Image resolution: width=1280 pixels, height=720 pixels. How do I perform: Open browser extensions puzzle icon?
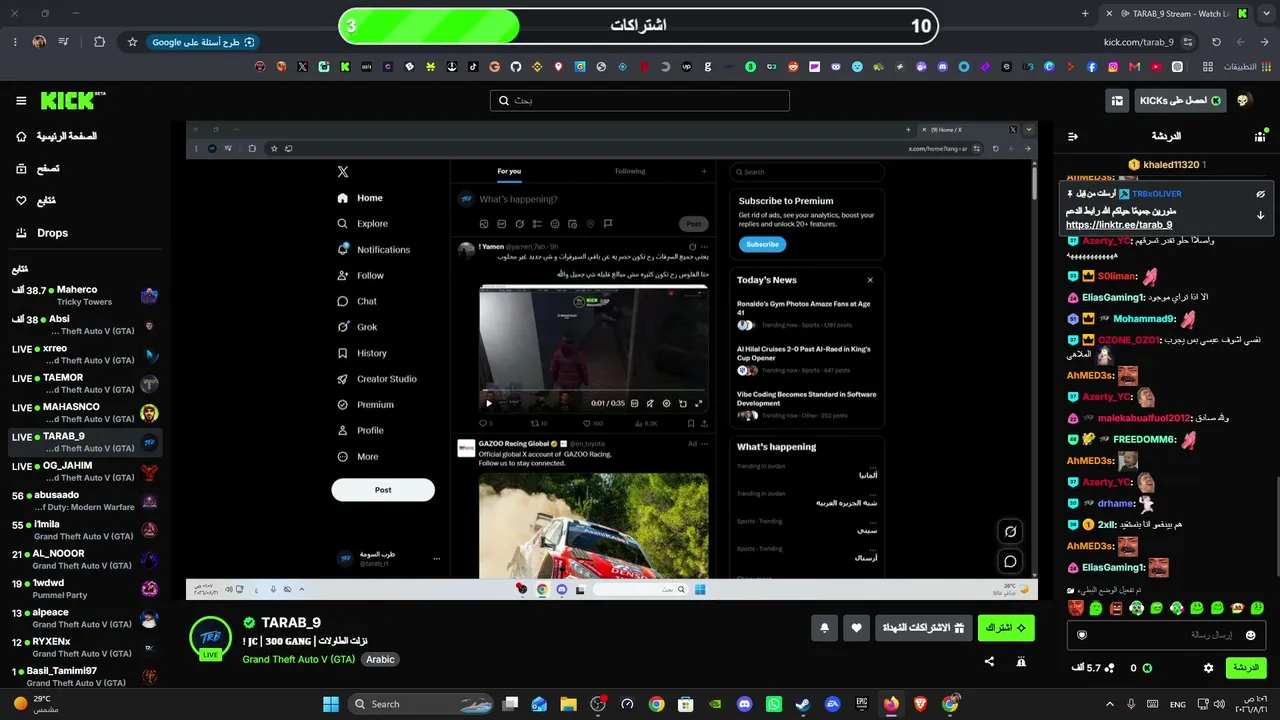[x=99, y=42]
